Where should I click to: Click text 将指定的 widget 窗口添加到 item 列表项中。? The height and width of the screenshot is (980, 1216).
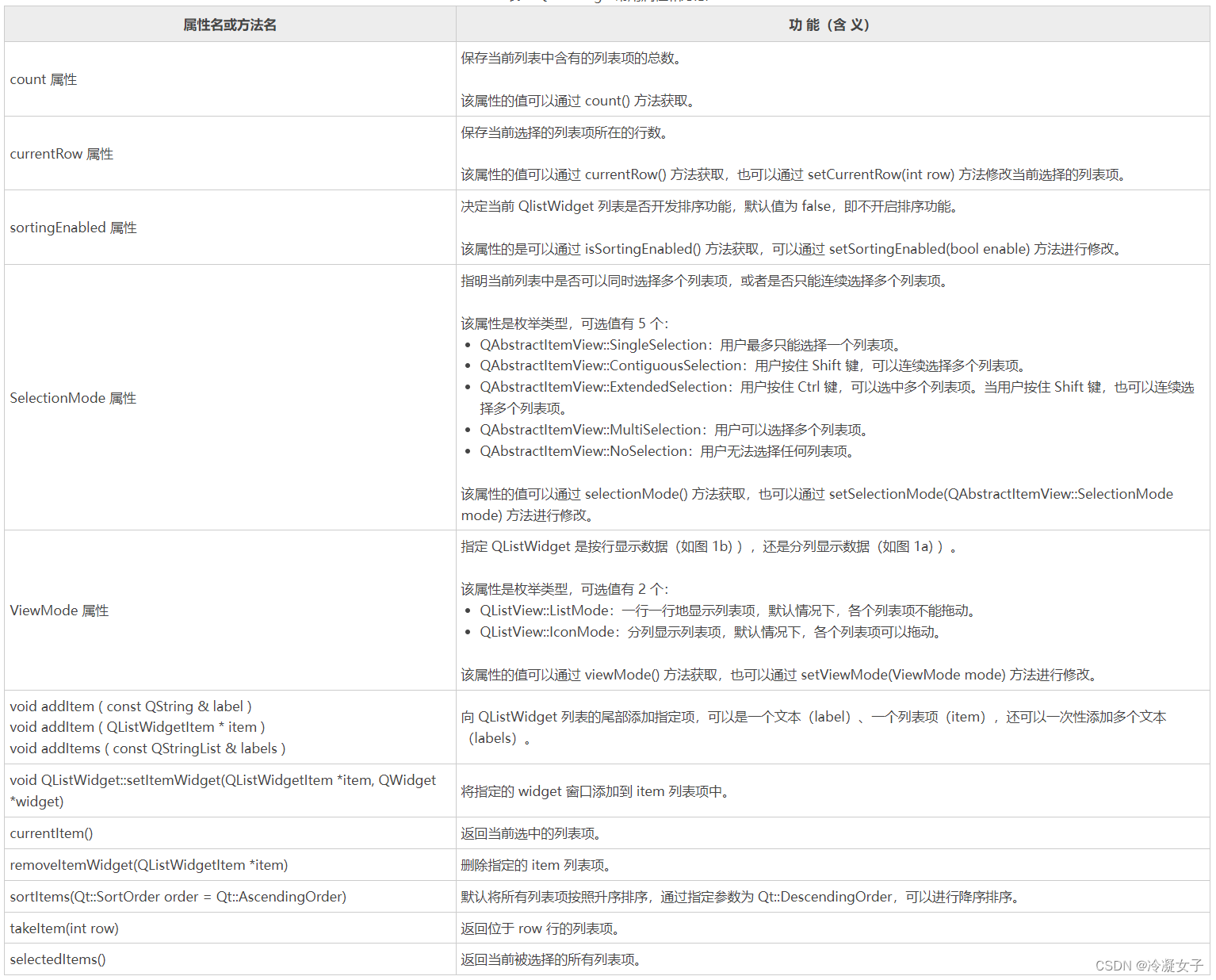596,791
